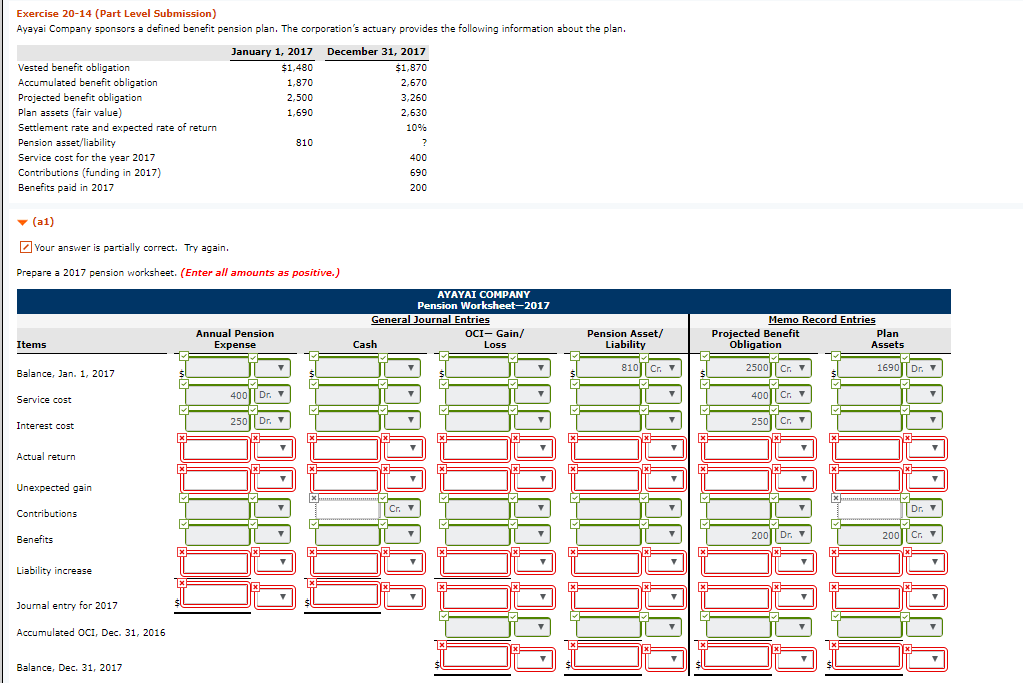Click the check mark above Balance Jan 1 Pension Liability
This screenshot has width=1023, height=683.
coord(575,358)
